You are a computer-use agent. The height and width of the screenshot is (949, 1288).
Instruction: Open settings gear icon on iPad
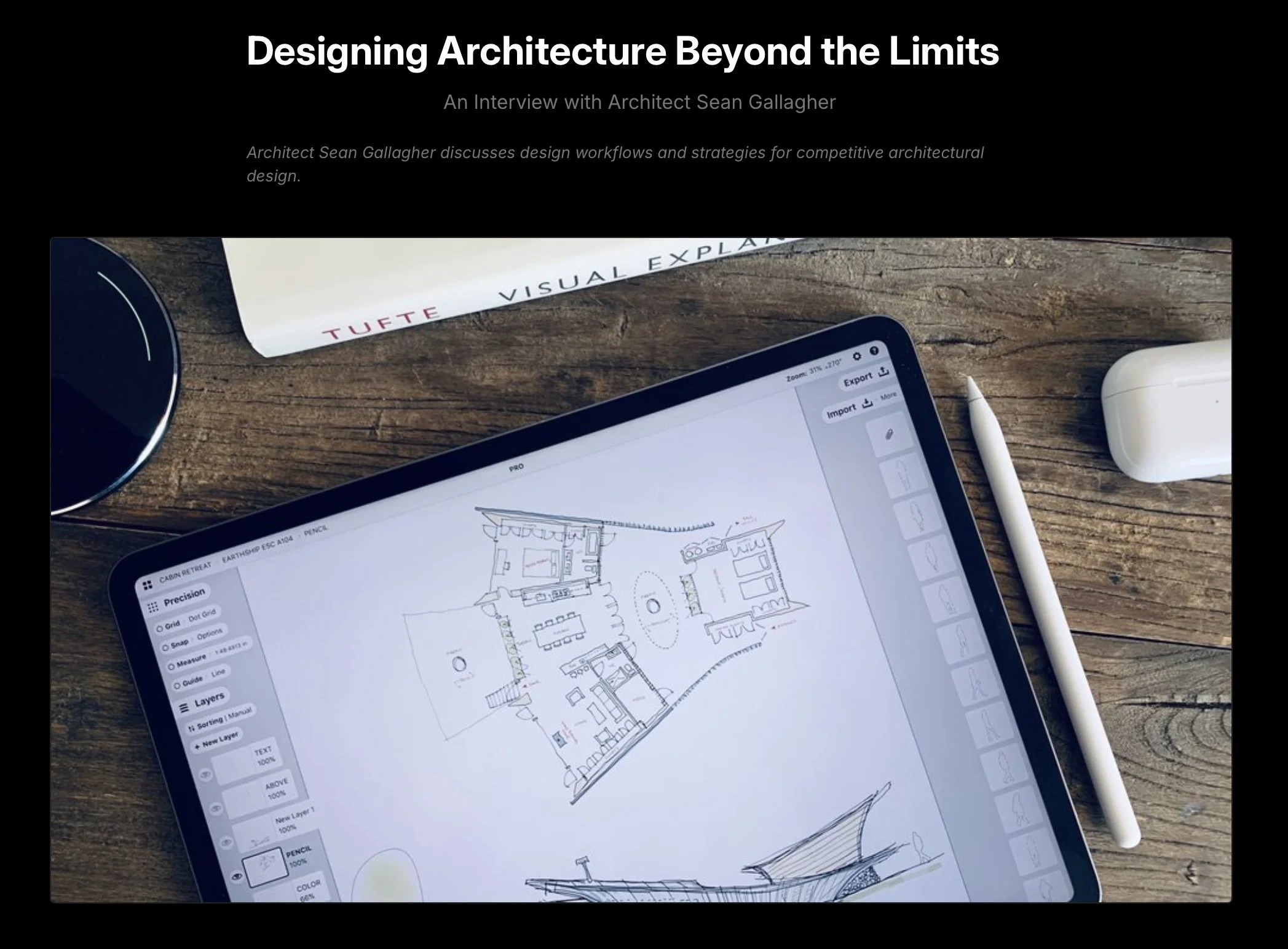click(x=857, y=357)
